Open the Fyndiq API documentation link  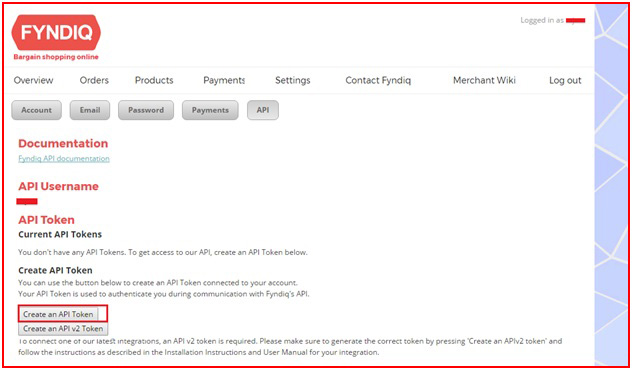click(x=64, y=158)
